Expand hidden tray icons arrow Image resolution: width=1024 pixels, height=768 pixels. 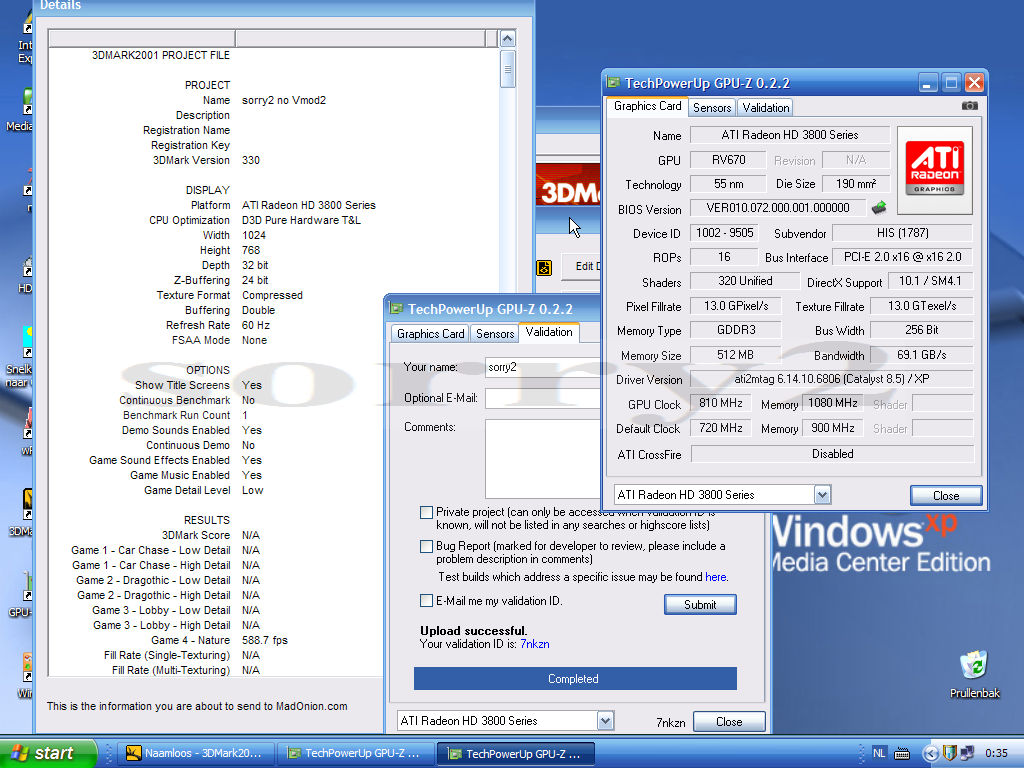pyautogui.click(x=930, y=753)
